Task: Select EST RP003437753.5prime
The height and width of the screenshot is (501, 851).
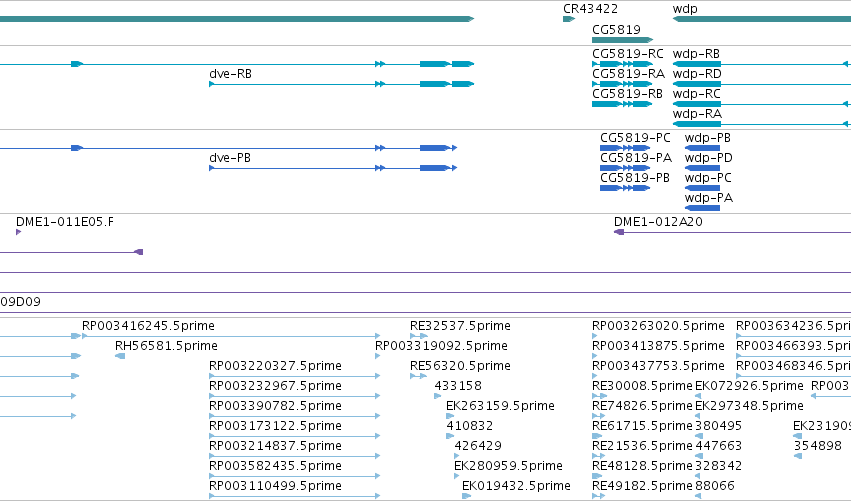Action: click(x=658, y=366)
